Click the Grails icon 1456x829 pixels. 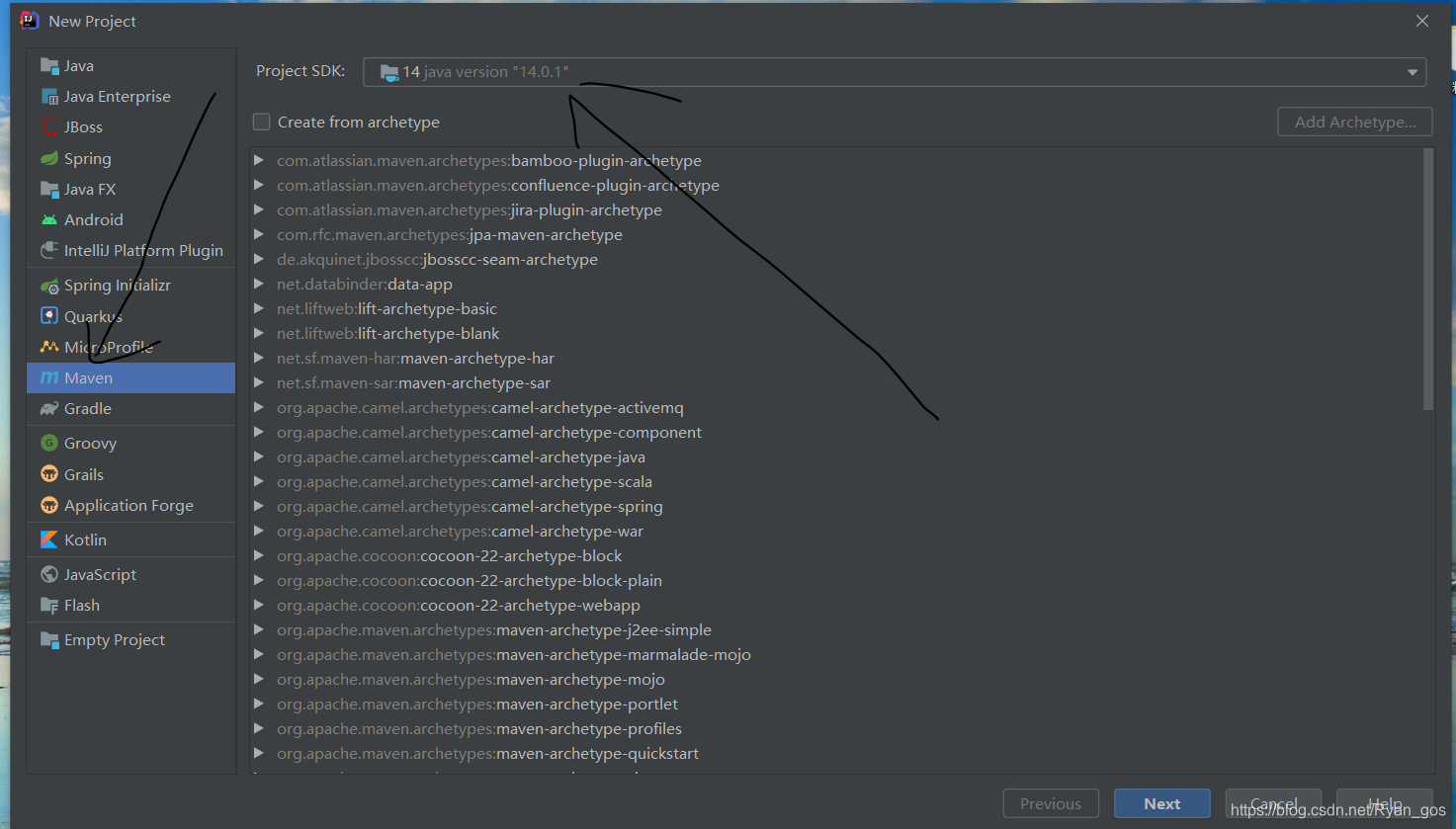(49, 475)
